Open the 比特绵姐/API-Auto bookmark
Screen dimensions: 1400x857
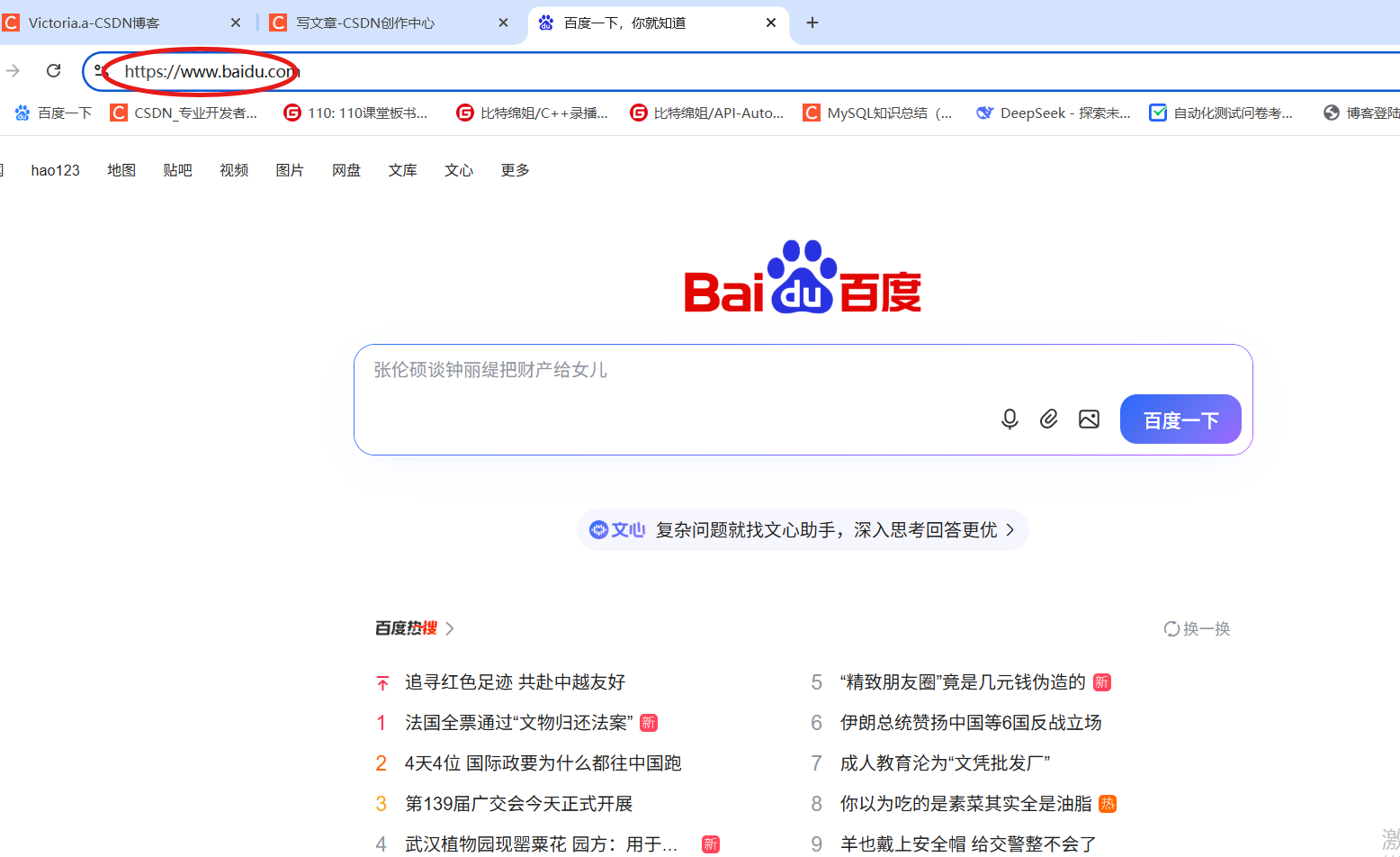(x=707, y=113)
